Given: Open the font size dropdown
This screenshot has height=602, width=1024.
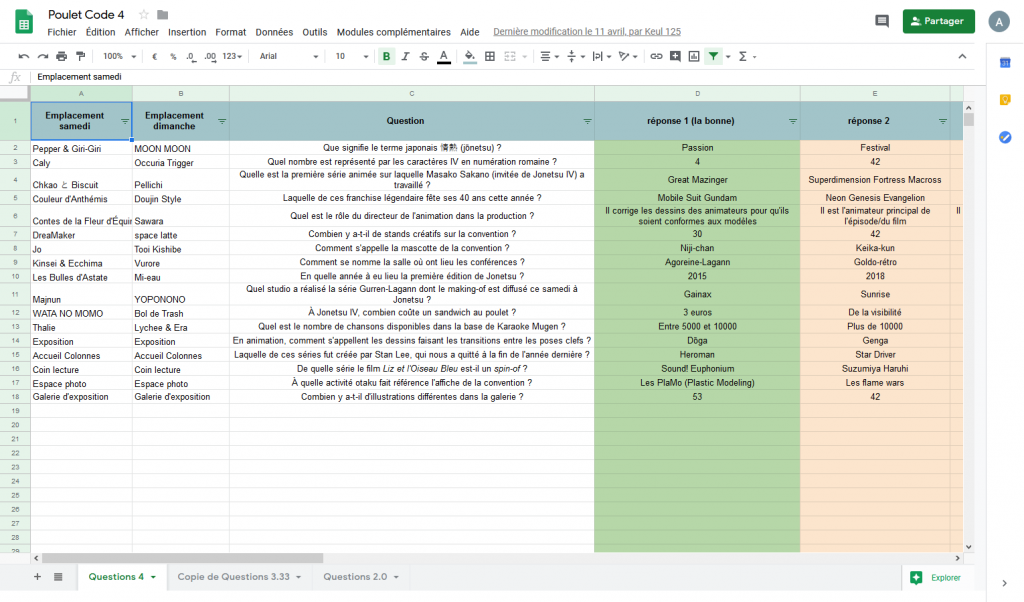Looking at the screenshot, I should tap(351, 57).
